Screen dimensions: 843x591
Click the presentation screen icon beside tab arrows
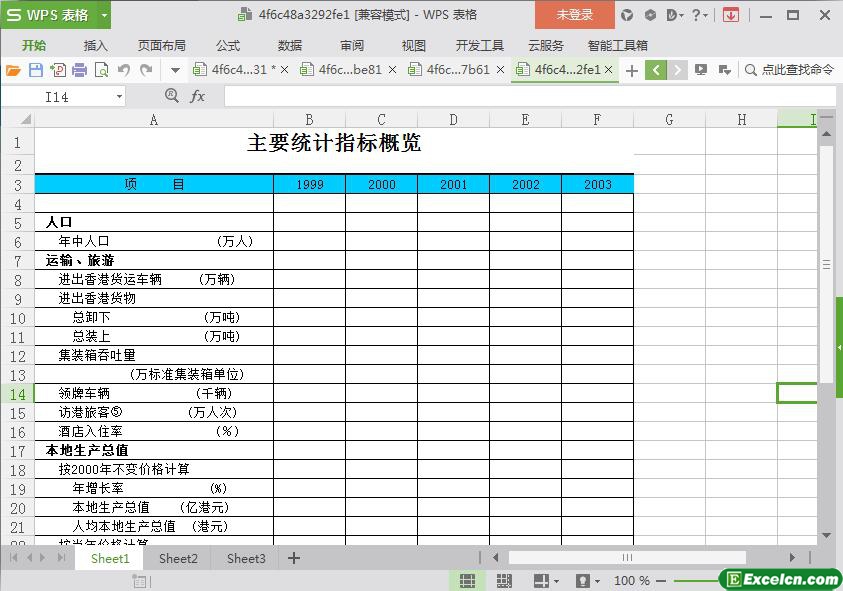pyautogui.click(x=701, y=70)
